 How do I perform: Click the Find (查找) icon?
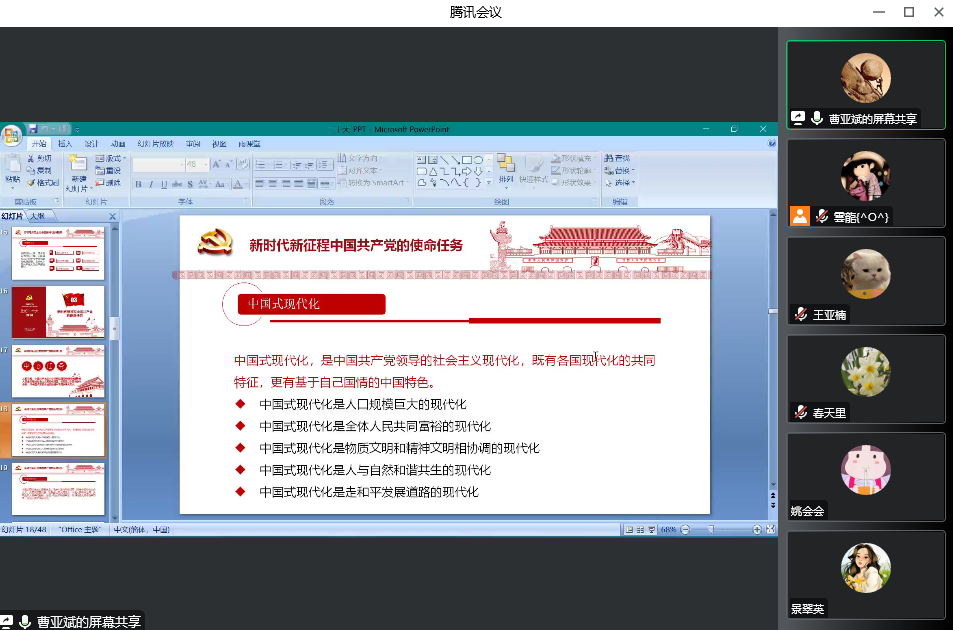coord(617,158)
